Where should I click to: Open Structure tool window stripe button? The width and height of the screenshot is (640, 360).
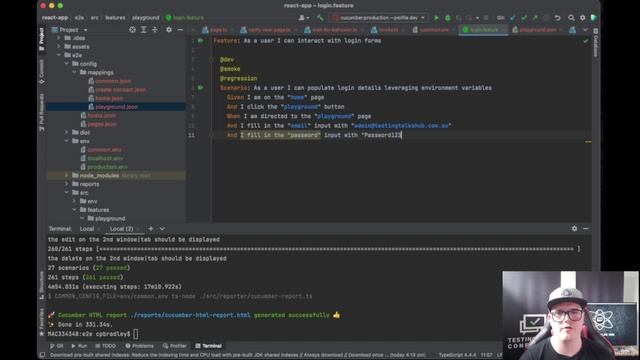(42, 285)
